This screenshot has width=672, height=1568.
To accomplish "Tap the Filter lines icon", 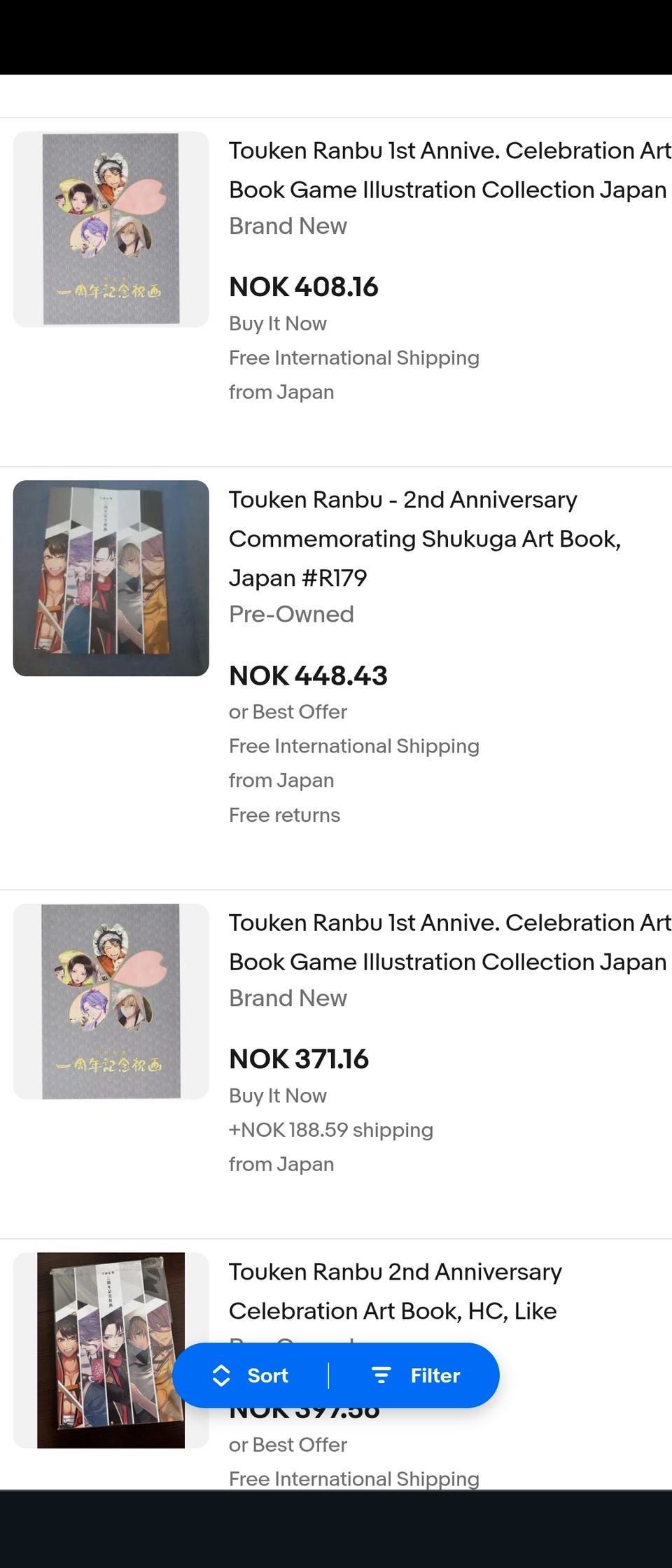I will click(x=381, y=1375).
